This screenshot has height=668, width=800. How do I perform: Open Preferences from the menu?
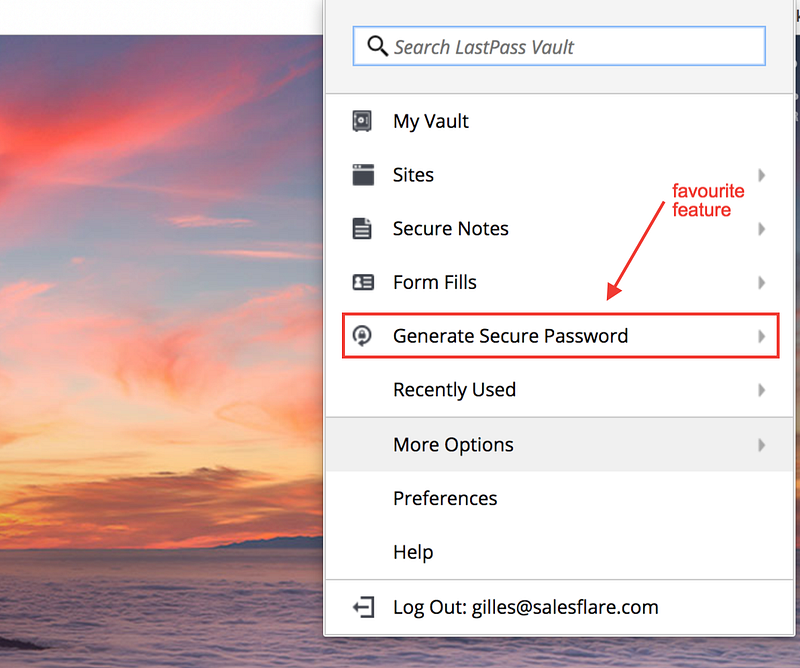(x=560, y=498)
